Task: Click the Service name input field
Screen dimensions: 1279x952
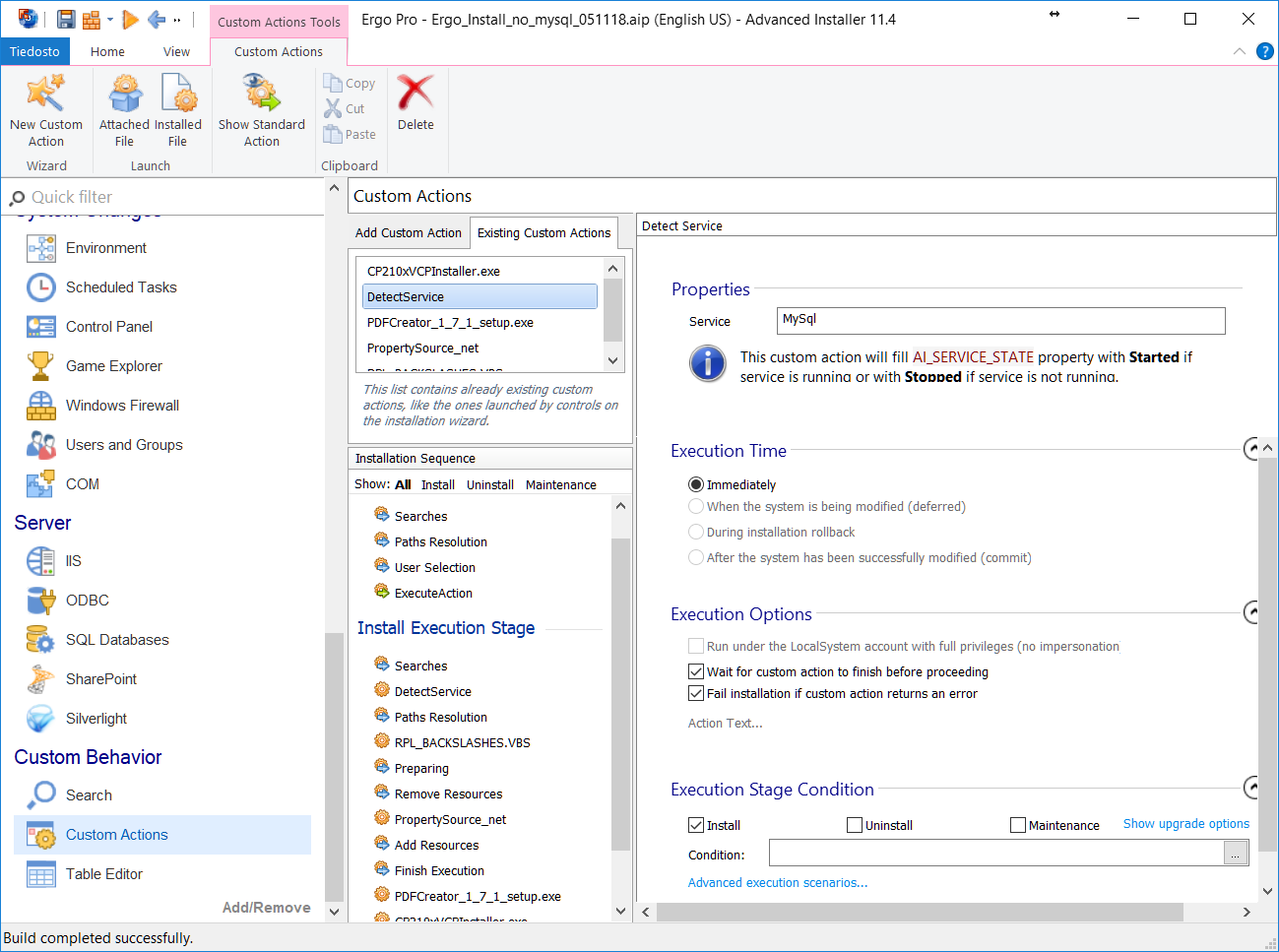Action: [1000, 320]
